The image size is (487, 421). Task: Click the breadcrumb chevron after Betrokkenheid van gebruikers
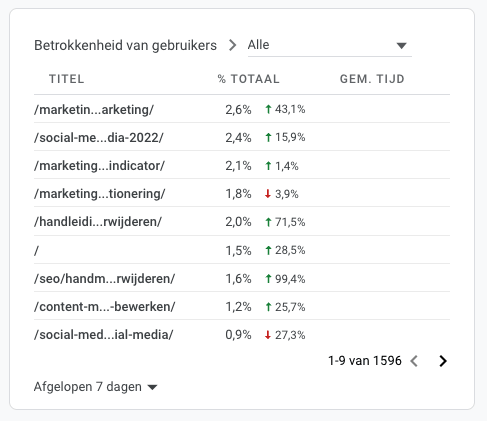coord(233,45)
